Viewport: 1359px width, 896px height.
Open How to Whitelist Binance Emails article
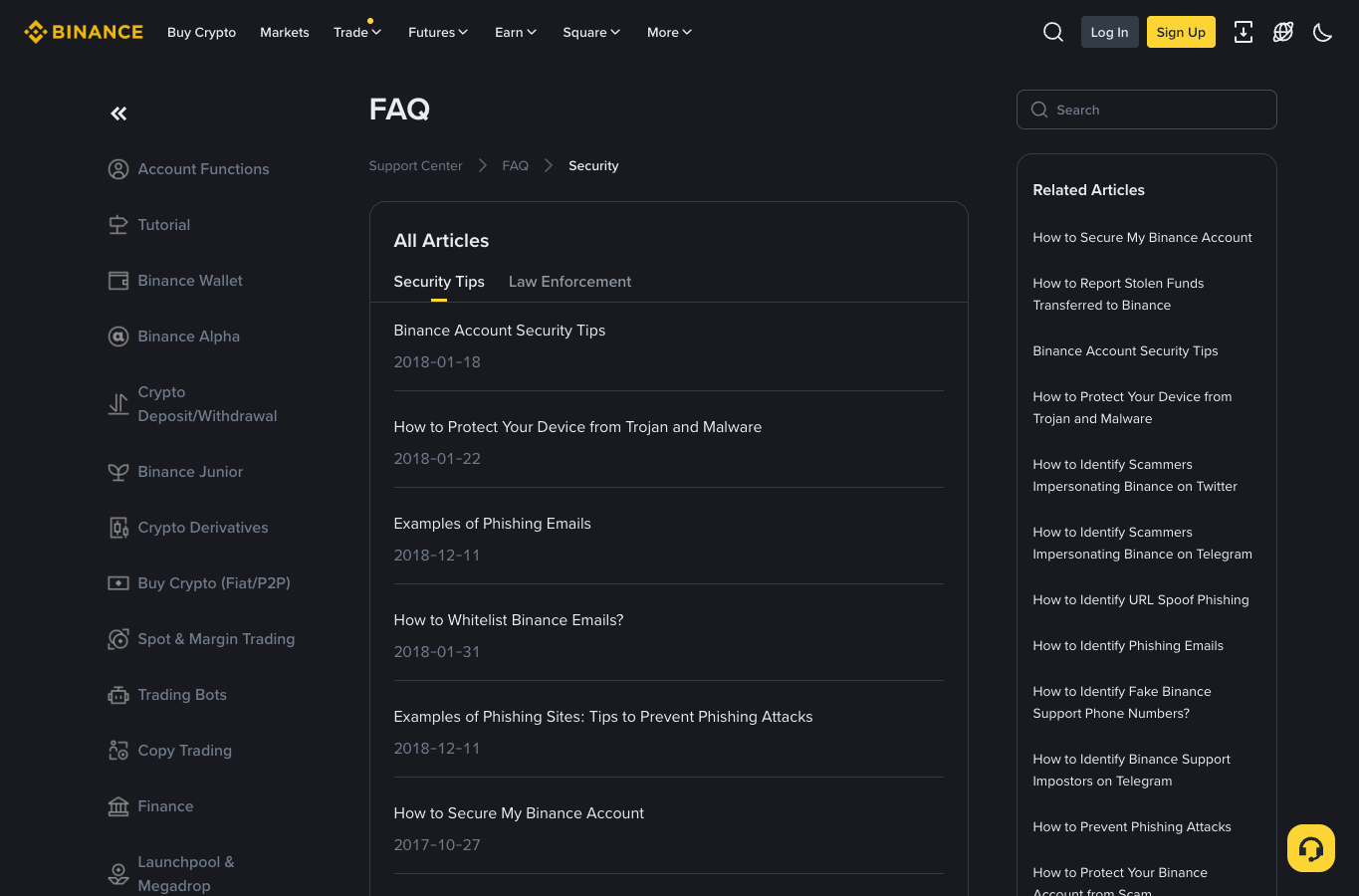(x=509, y=620)
